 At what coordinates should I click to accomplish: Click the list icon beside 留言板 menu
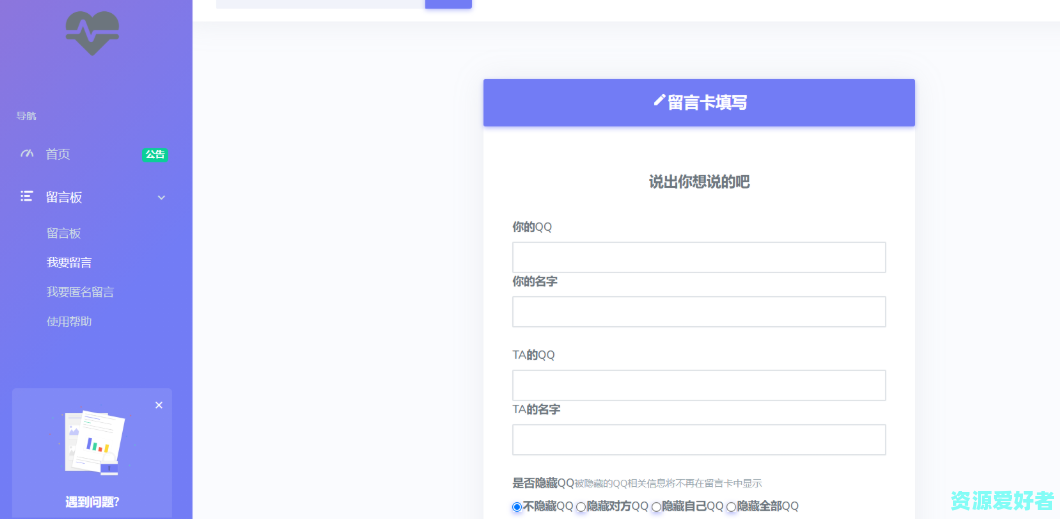[x=26, y=197]
